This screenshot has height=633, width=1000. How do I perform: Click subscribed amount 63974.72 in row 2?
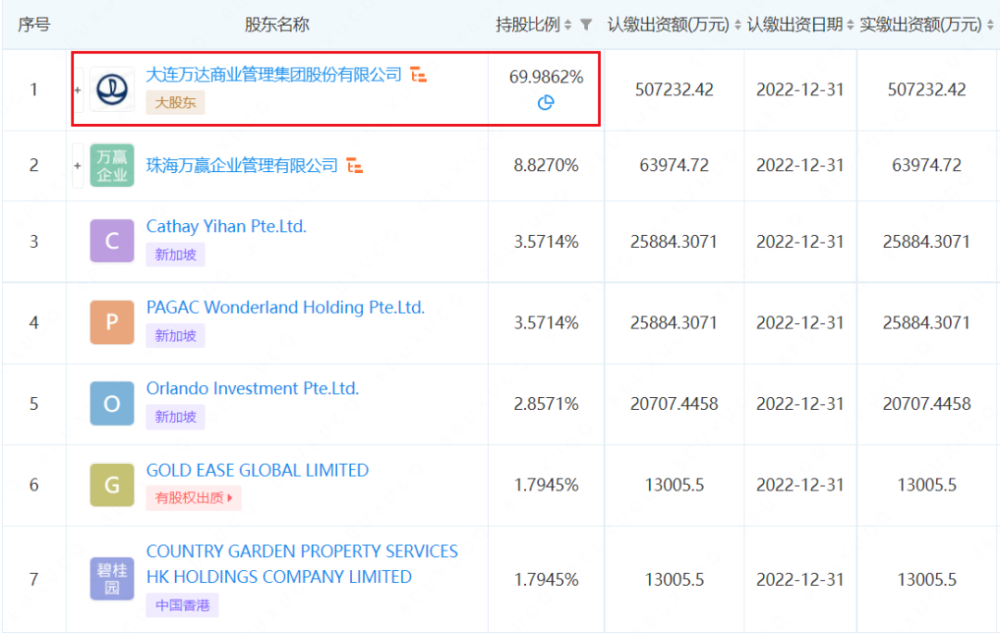point(674,166)
